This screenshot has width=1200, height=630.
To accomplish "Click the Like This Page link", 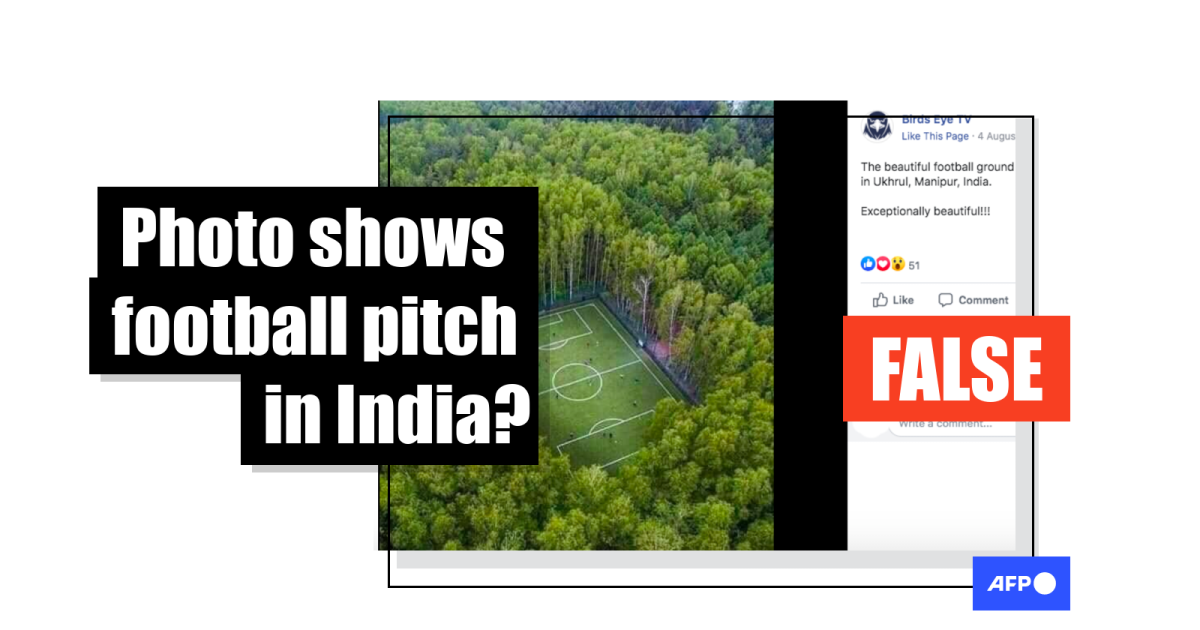I will tap(935, 136).
